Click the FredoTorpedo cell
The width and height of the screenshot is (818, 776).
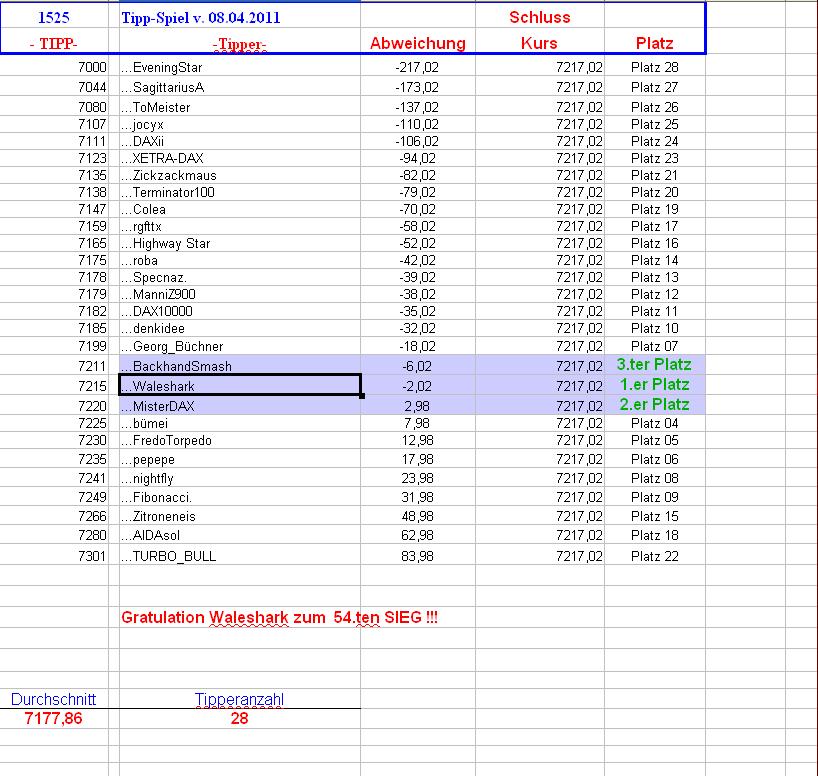coord(239,440)
